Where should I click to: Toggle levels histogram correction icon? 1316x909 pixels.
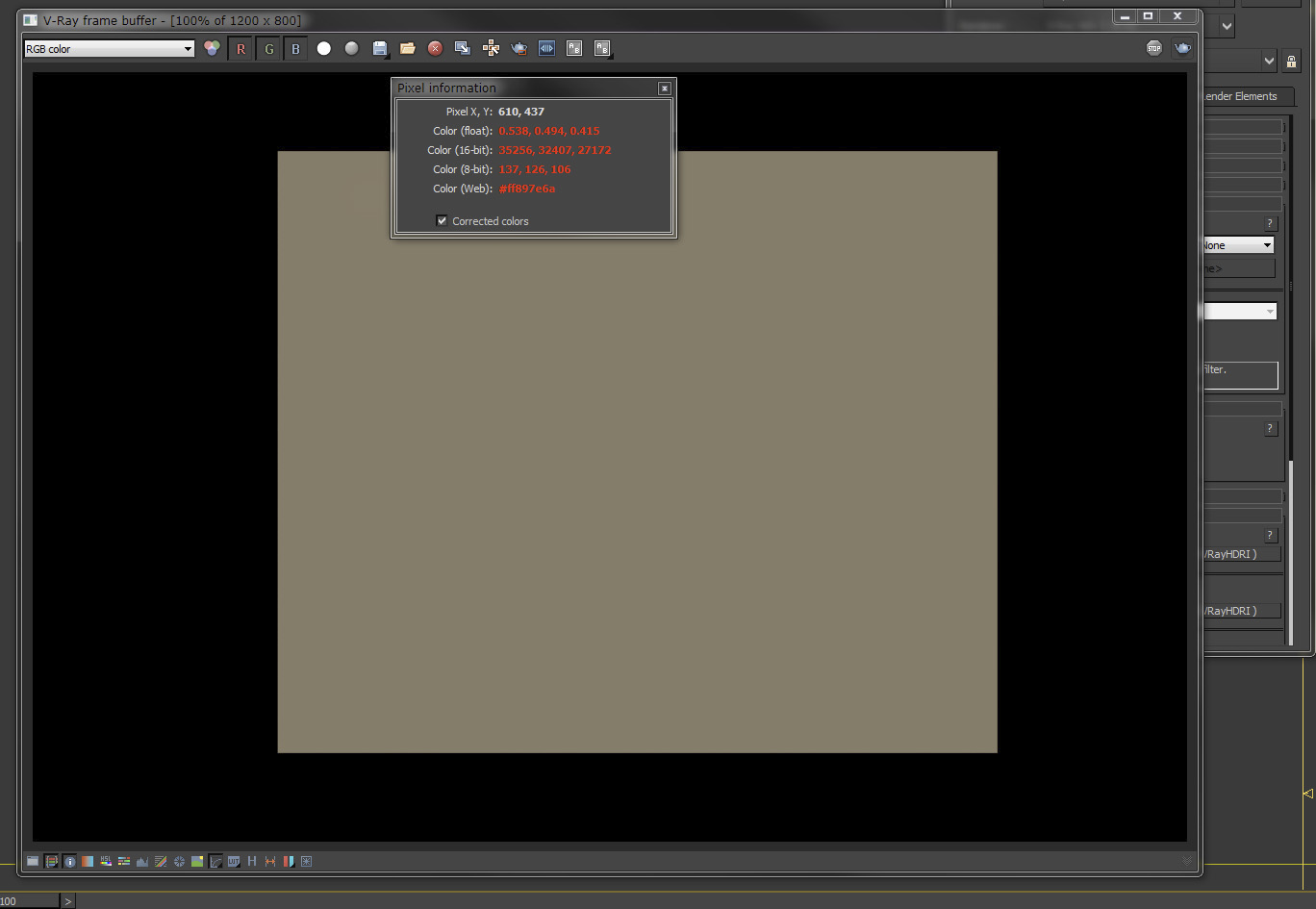coord(142,861)
